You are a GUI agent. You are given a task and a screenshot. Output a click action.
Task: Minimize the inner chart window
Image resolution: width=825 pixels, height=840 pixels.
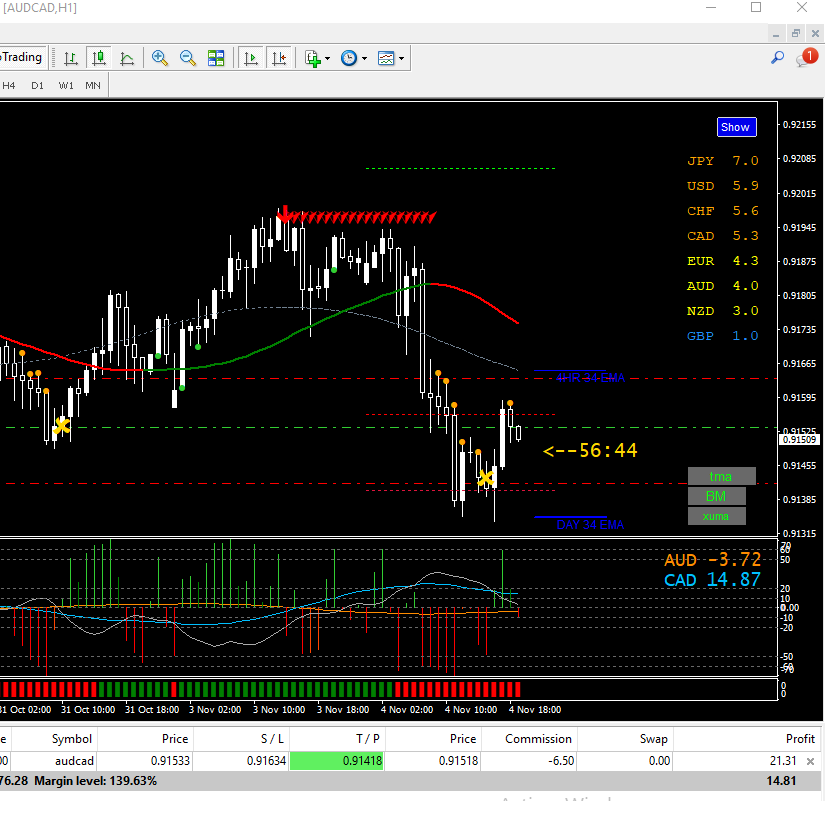(x=776, y=34)
